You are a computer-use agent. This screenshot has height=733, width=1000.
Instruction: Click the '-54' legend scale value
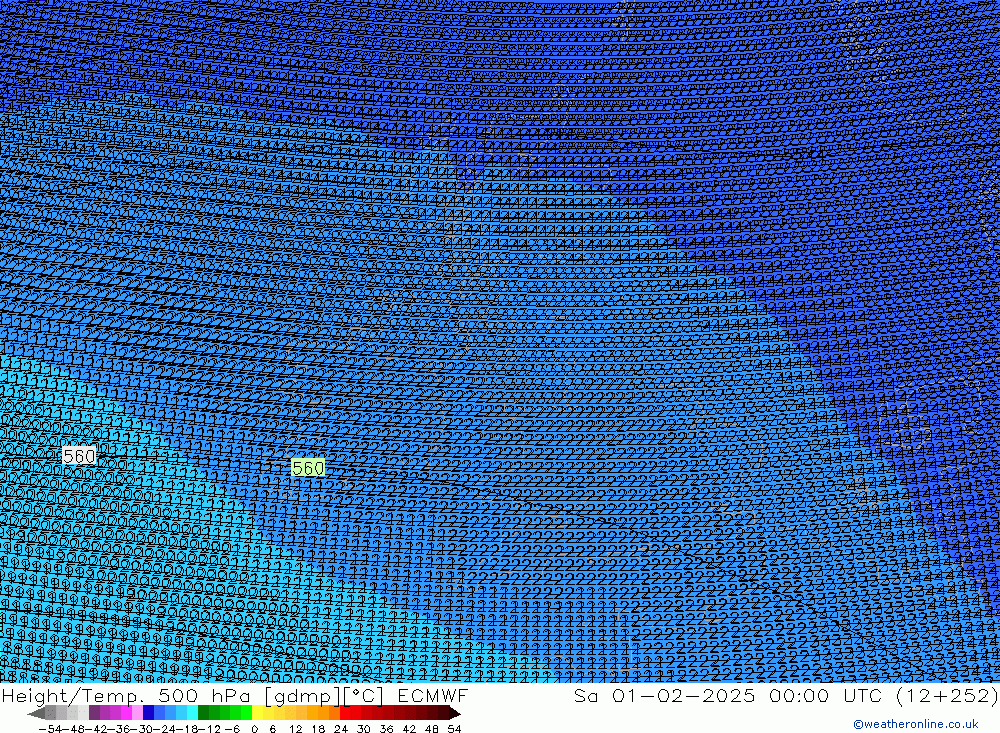point(50,729)
